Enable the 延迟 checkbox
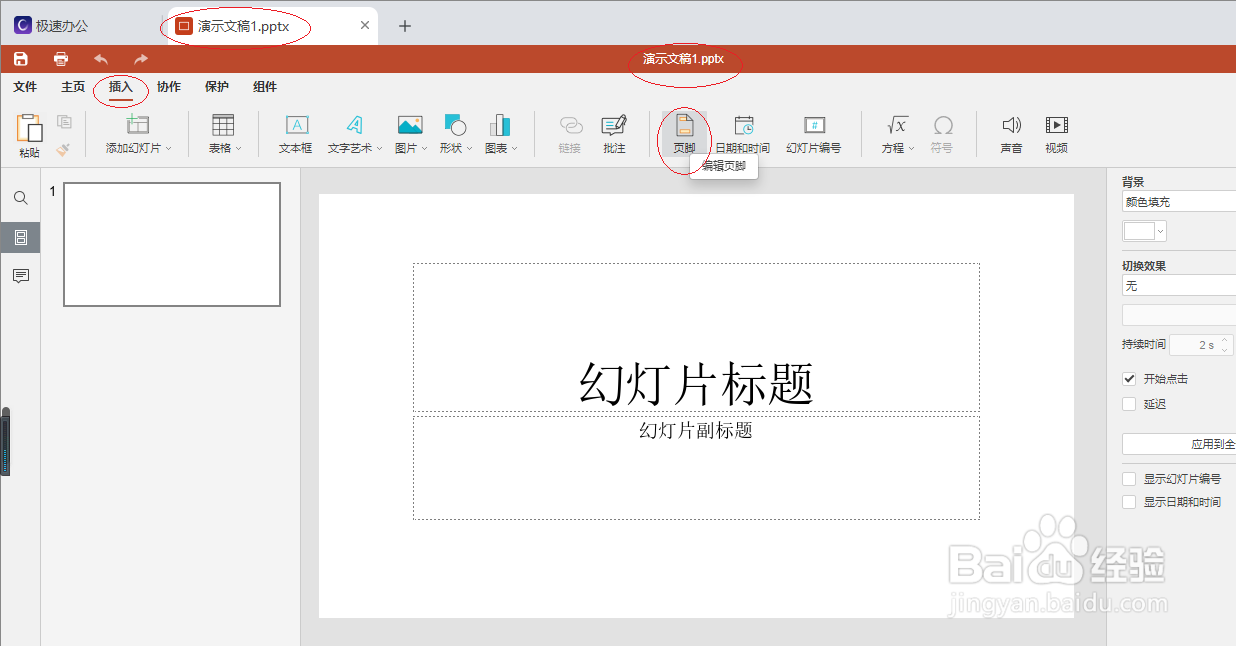This screenshot has height=646, width=1236. coord(1129,403)
